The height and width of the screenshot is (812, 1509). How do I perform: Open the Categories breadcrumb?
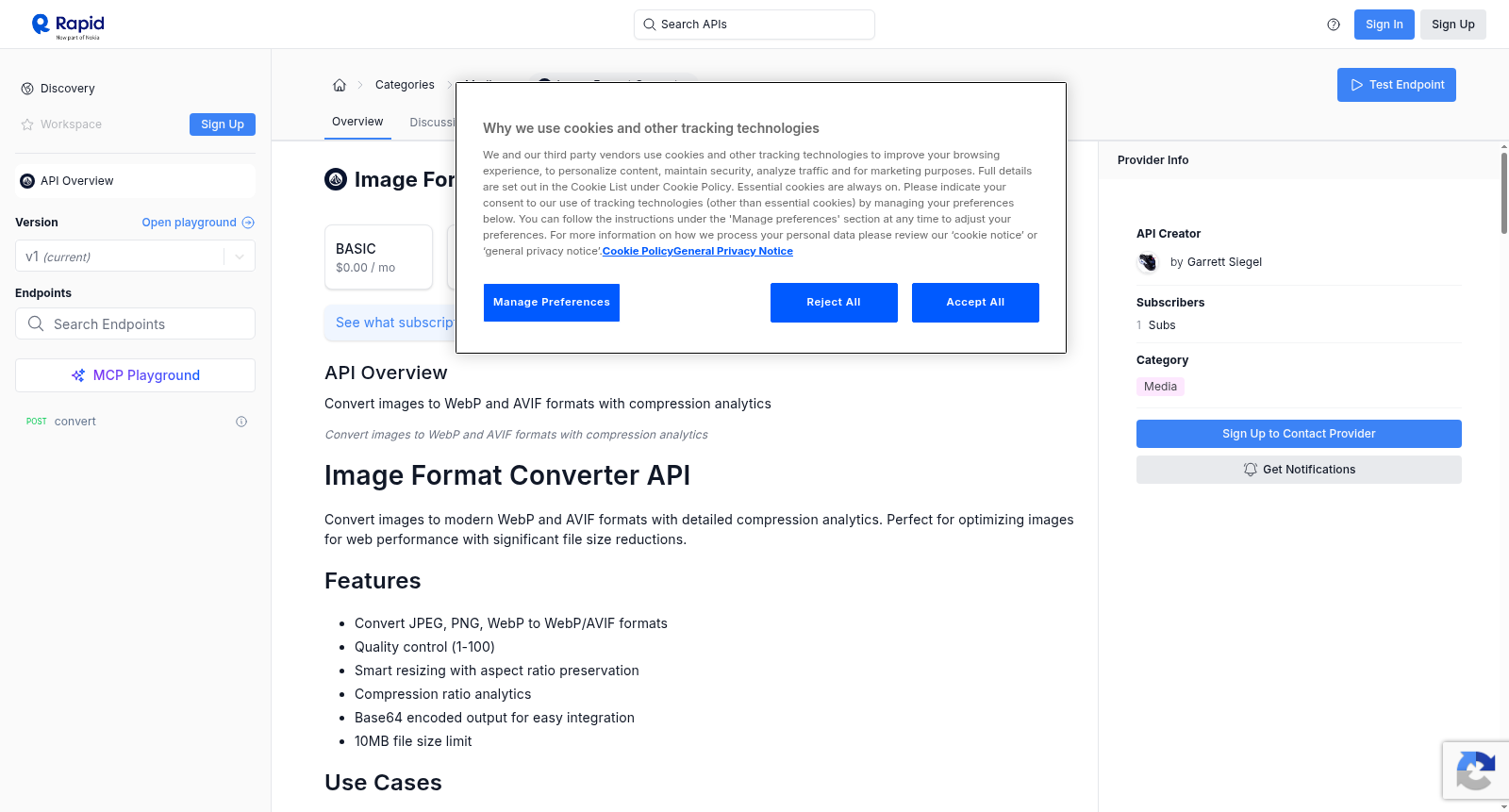click(x=405, y=85)
